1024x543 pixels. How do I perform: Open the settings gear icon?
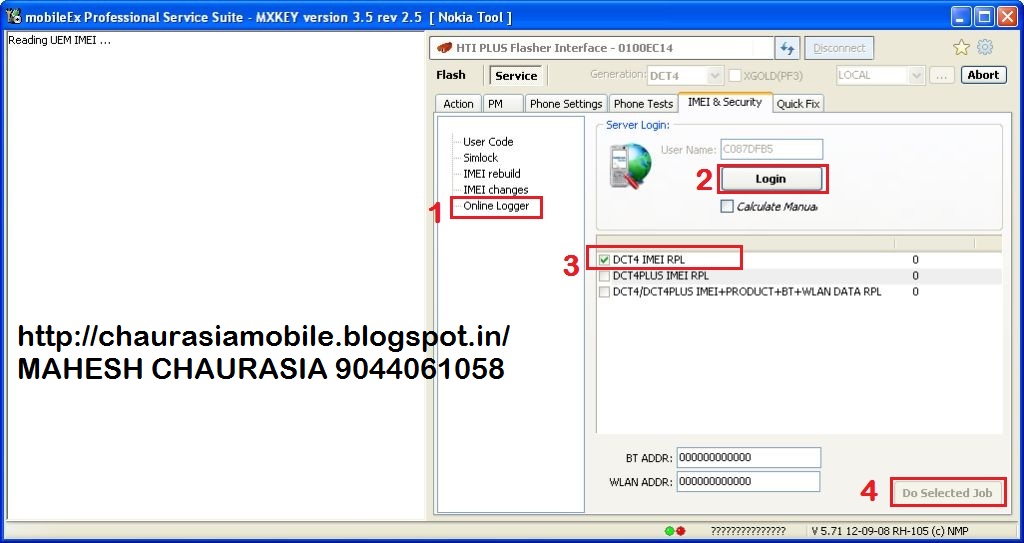pos(985,47)
